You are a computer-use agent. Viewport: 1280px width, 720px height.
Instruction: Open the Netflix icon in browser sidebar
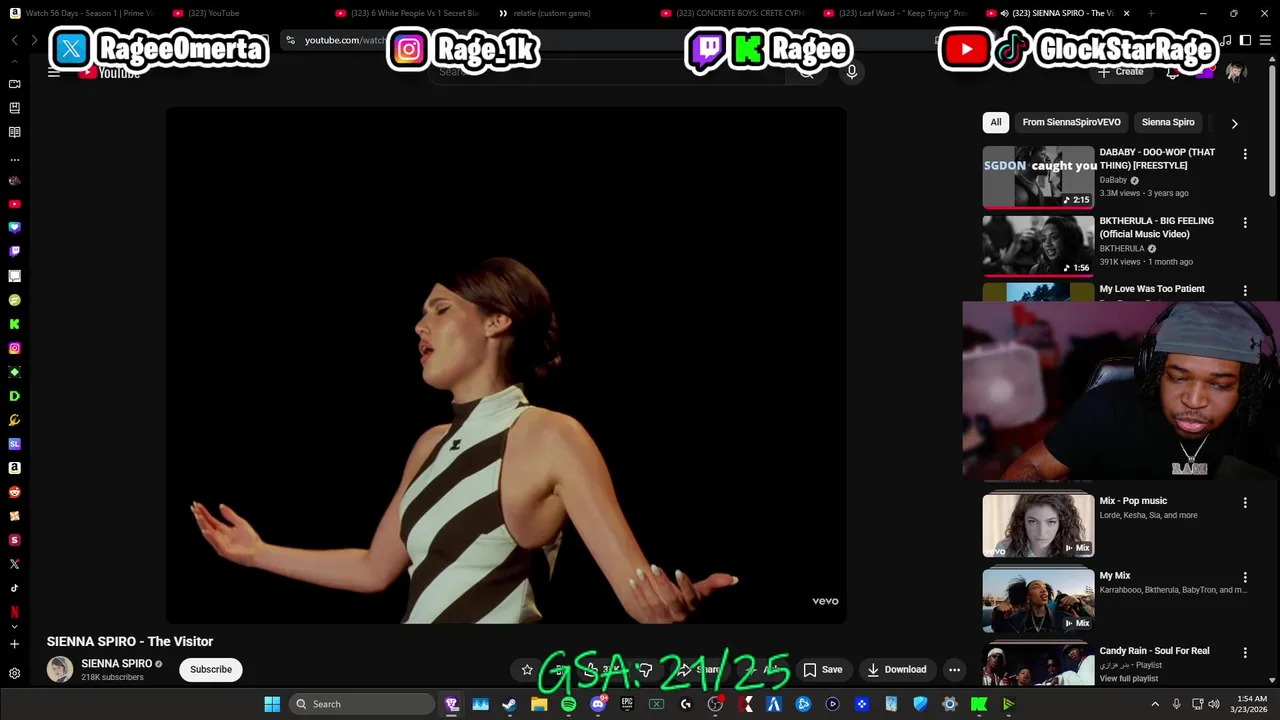tap(14, 612)
